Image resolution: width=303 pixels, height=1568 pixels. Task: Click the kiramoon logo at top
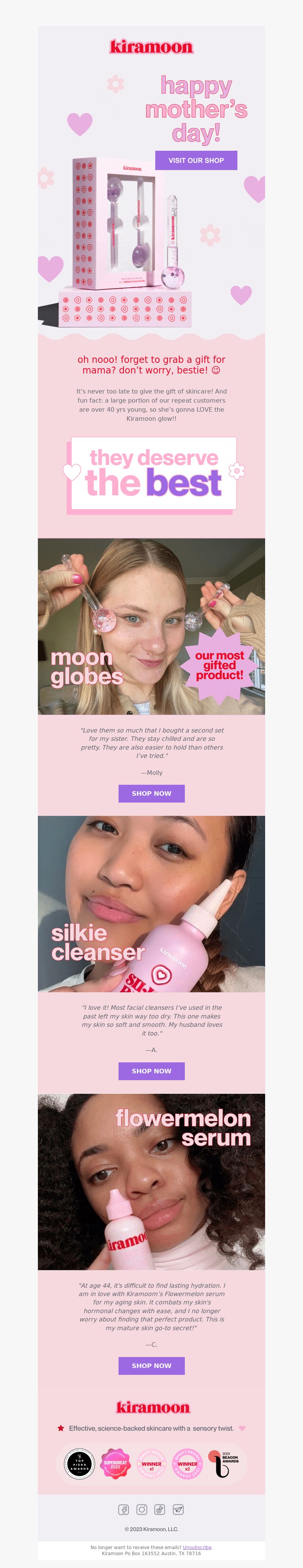(x=151, y=46)
